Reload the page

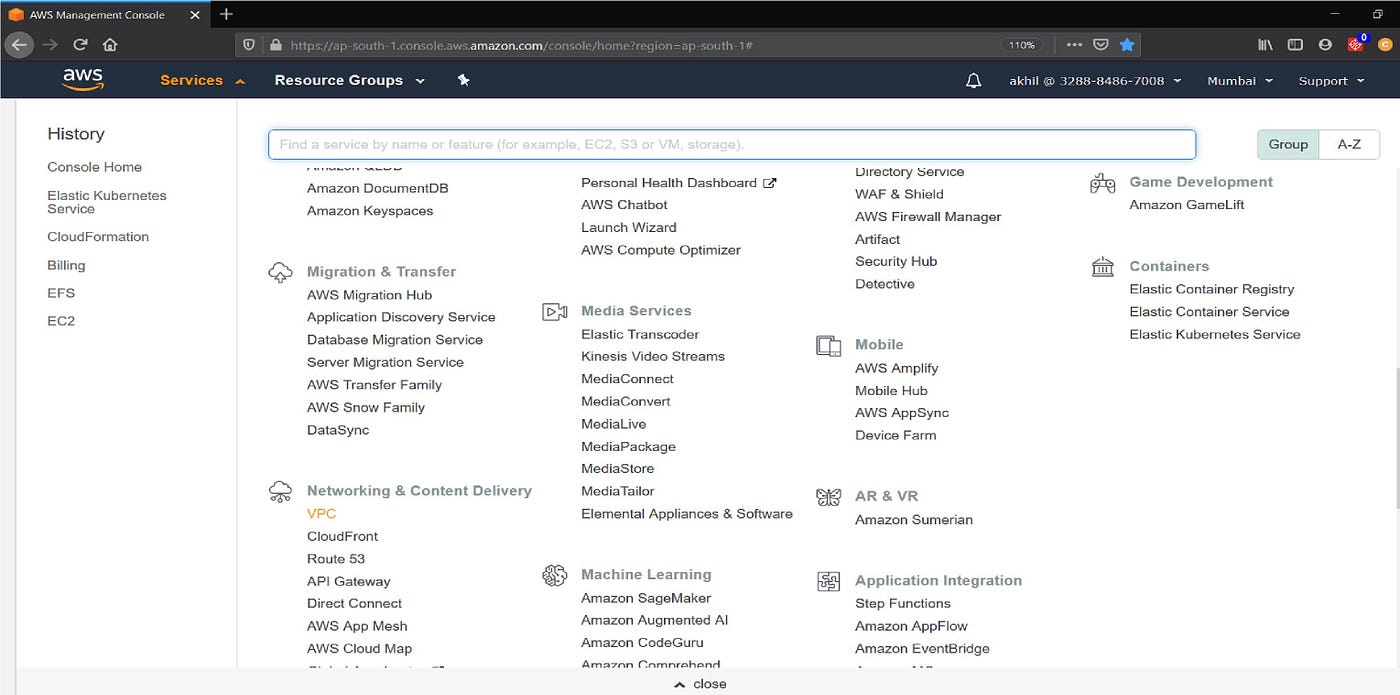point(80,44)
